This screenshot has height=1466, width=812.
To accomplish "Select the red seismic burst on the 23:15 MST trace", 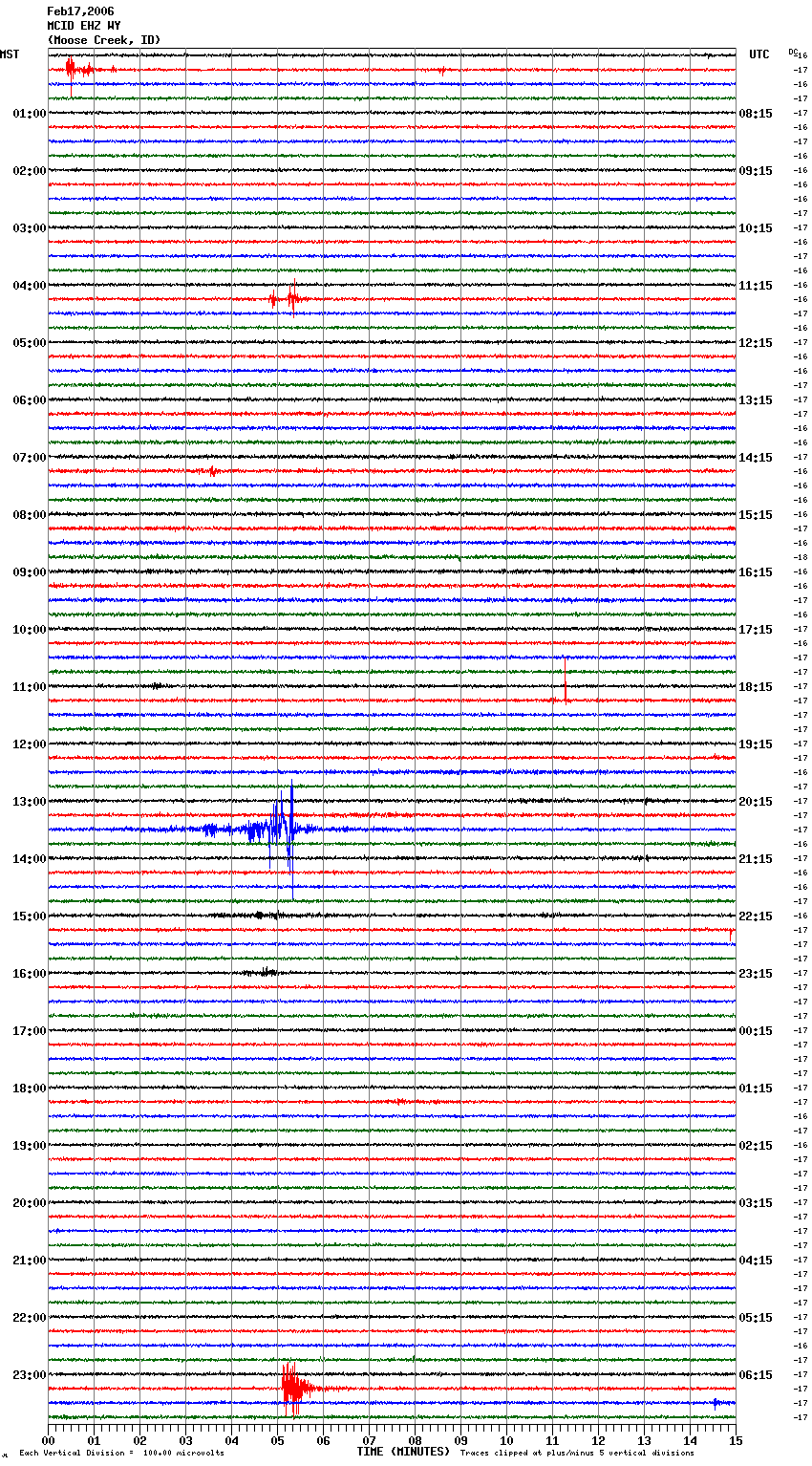I will 298,1389.
